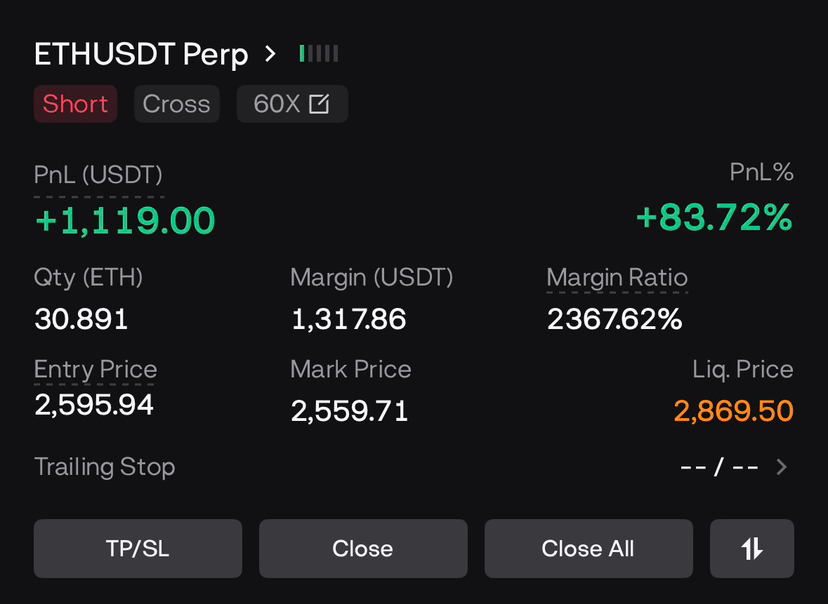Click the Margin Ratio underlined label

pyautogui.click(x=617, y=278)
